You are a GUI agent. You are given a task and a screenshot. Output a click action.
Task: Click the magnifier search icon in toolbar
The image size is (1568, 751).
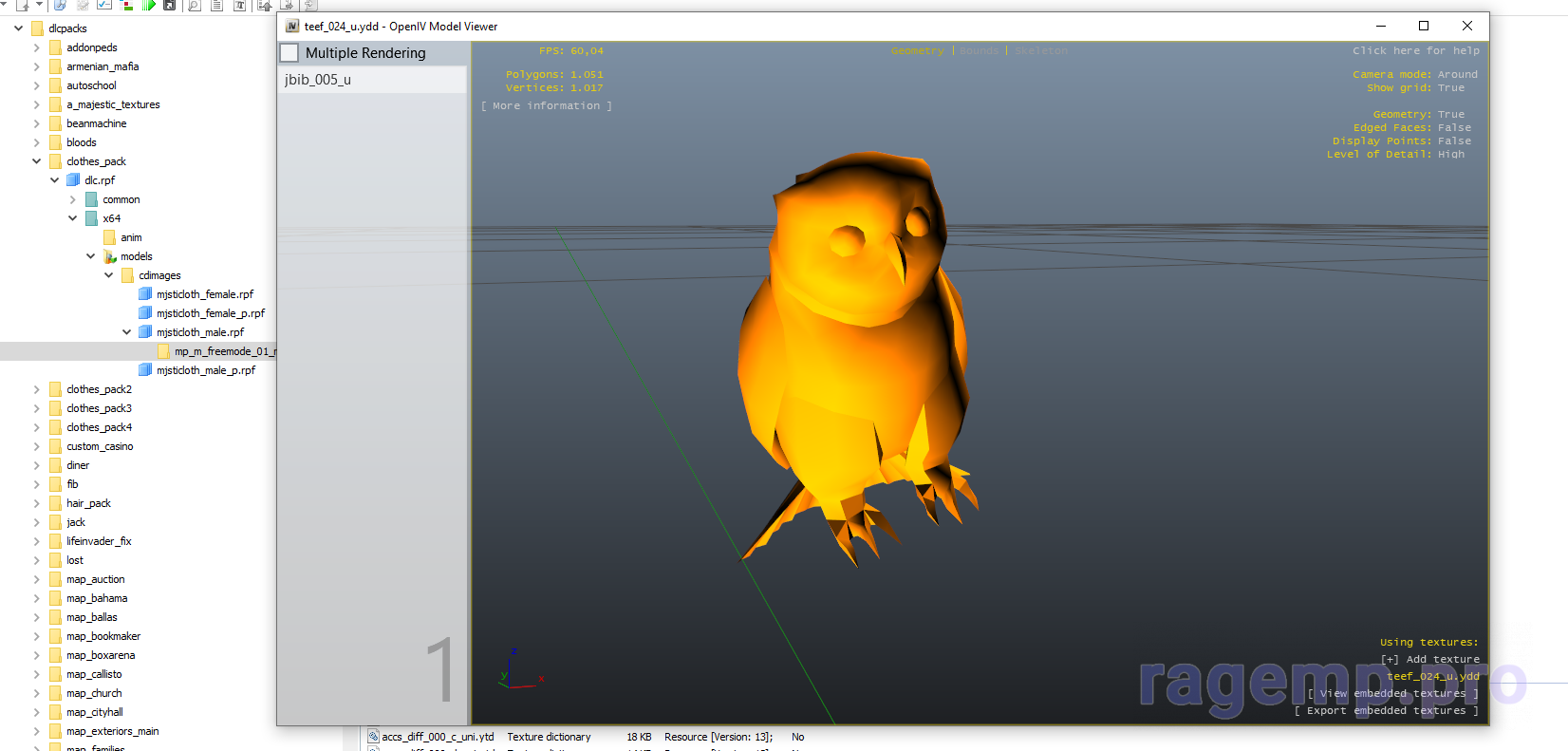(x=194, y=5)
